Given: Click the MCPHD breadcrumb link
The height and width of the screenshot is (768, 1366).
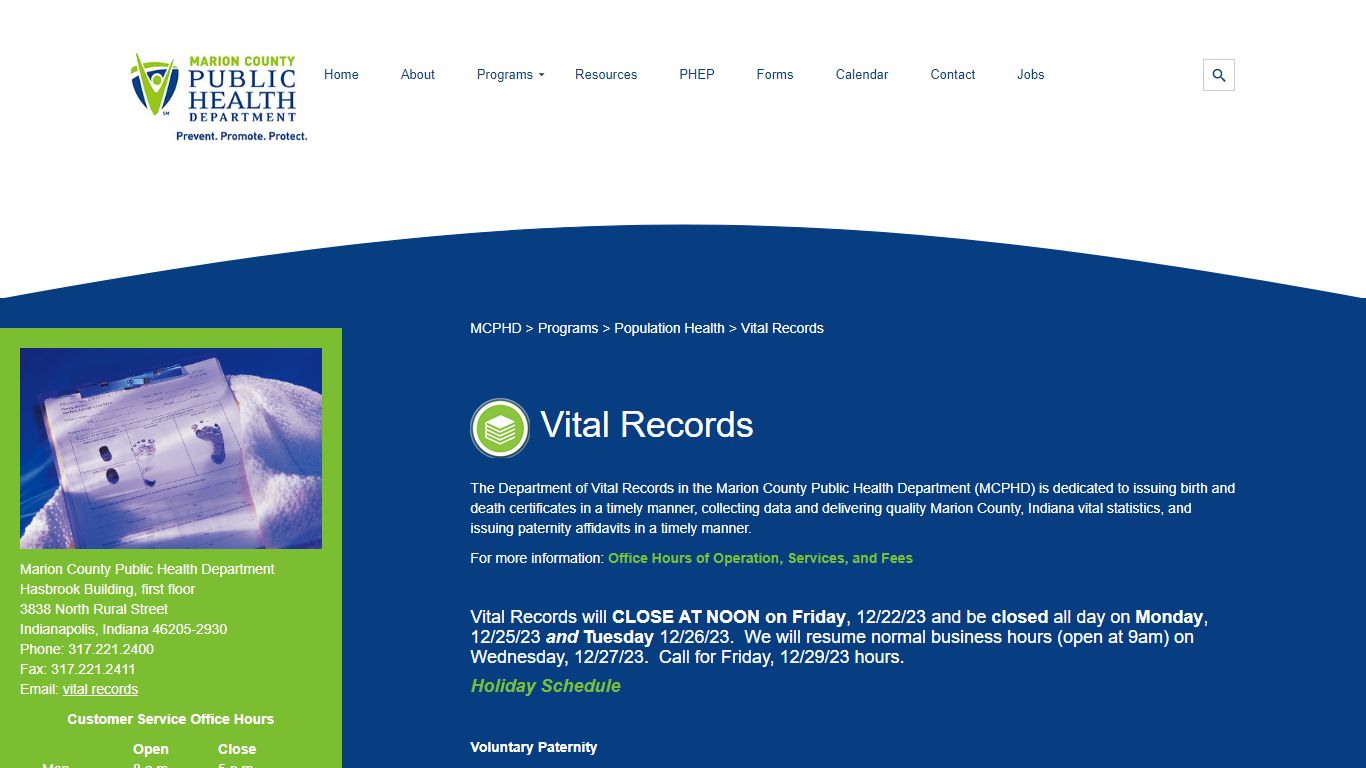Looking at the screenshot, I should 496,328.
